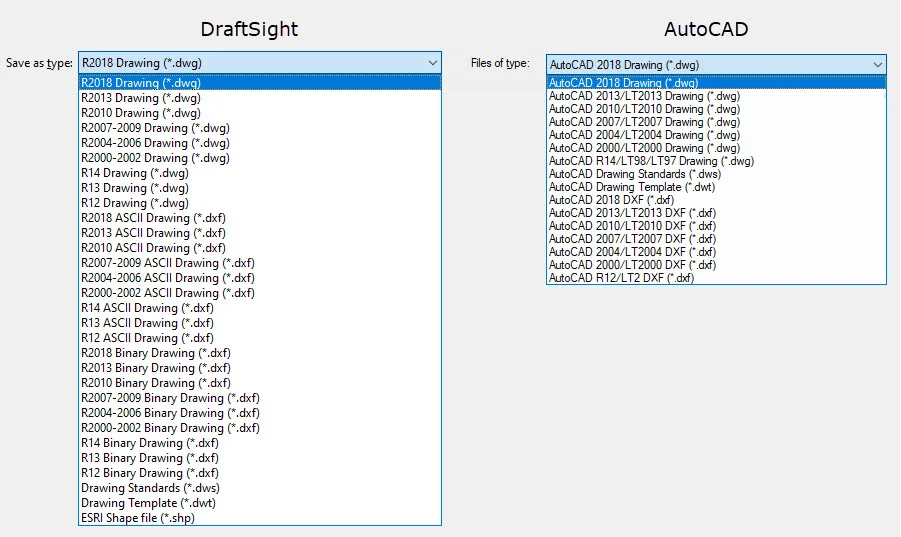Select AutoCAD R12/LT2 DXF (*.dxf)
The width and height of the screenshot is (901, 537).
[621, 278]
